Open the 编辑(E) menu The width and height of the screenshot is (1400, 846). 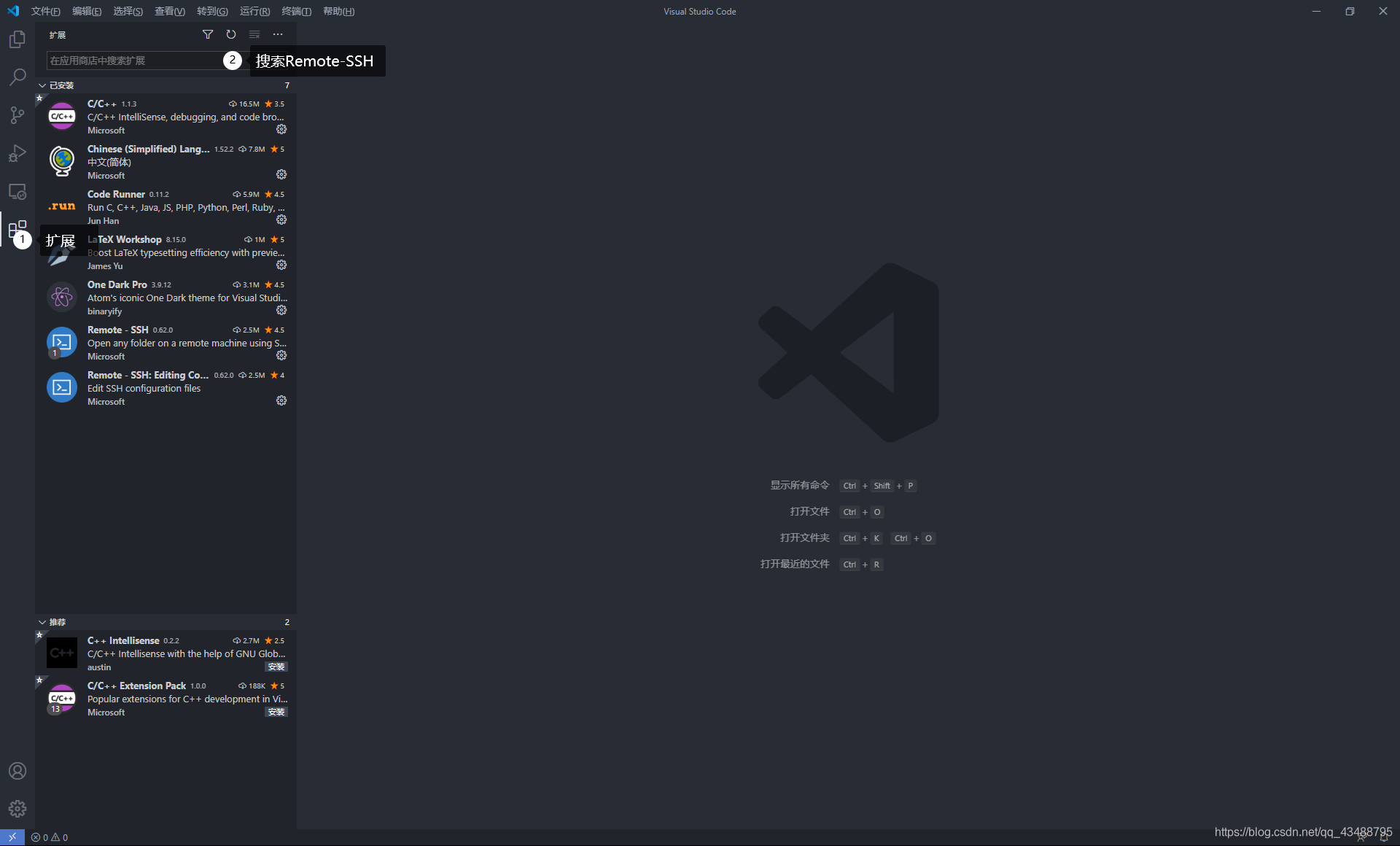[87, 11]
